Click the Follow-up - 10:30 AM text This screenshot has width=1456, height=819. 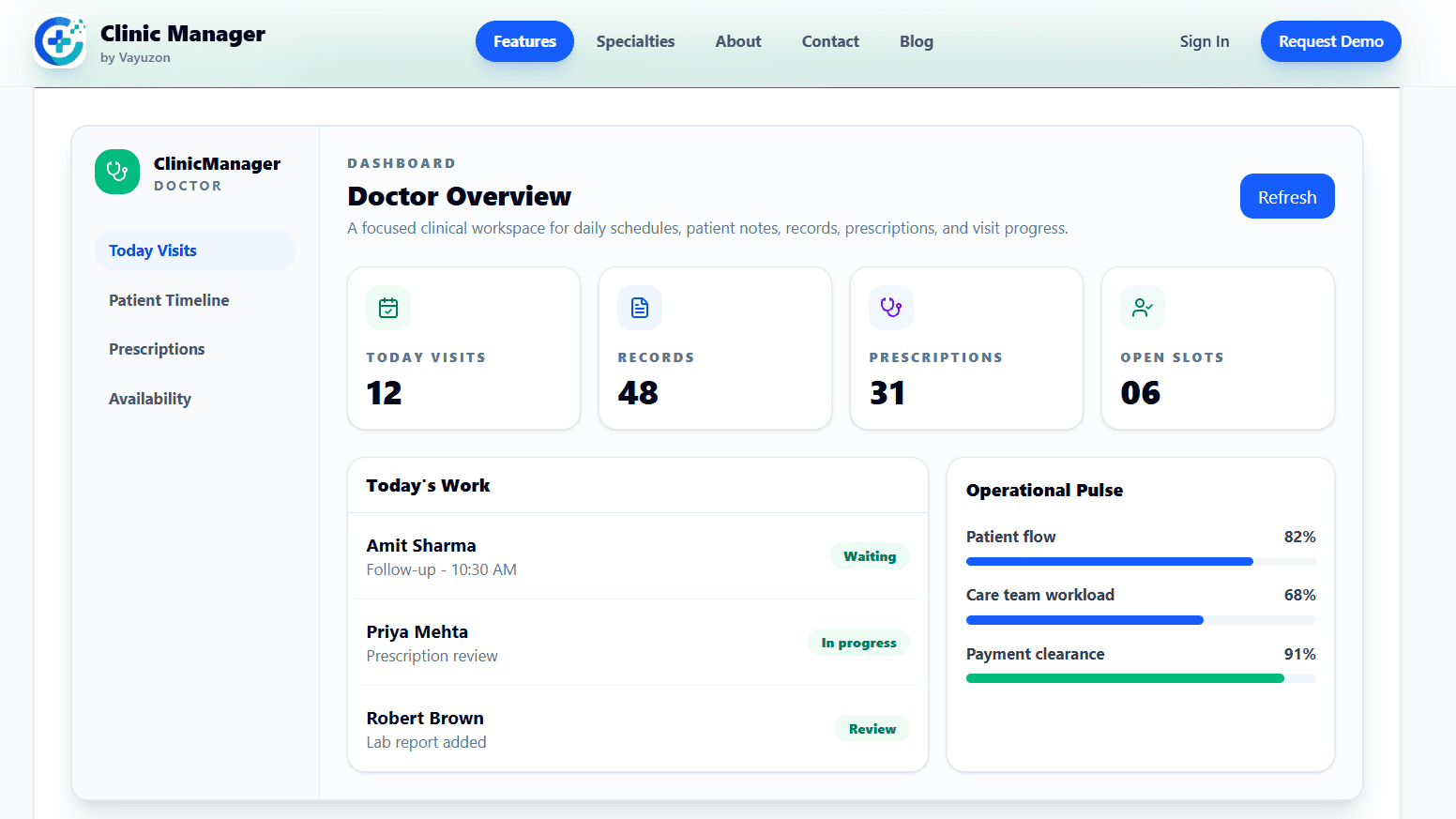442,569
